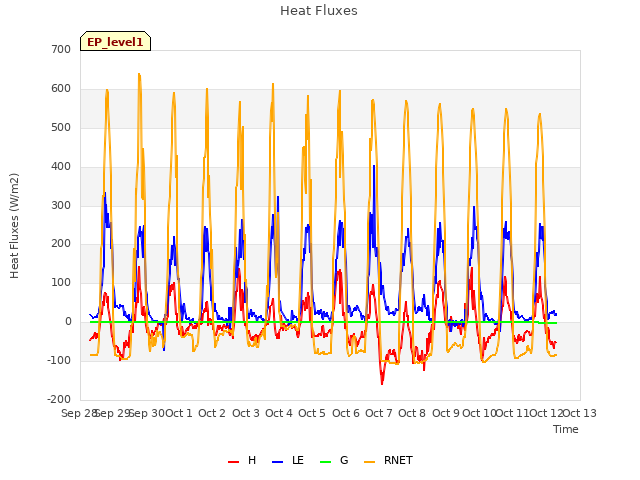Click the Oct 8 x-axis label
Image resolution: width=640 pixels, height=480 pixels.
point(412,413)
